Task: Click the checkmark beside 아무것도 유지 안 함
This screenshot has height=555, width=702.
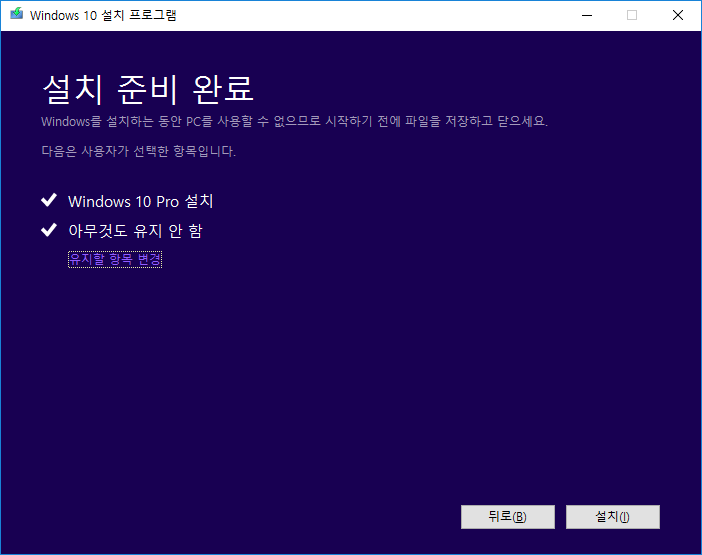Action: click(x=49, y=230)
